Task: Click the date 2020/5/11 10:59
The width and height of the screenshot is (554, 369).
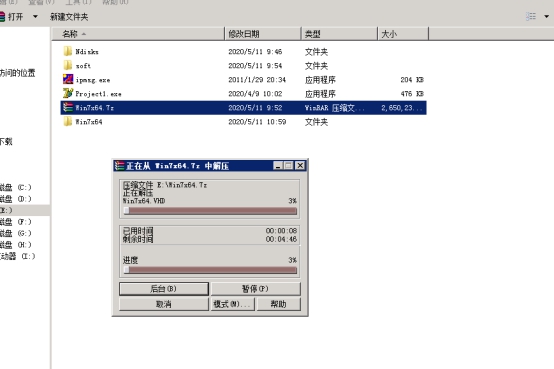Action: click(257, 122)
